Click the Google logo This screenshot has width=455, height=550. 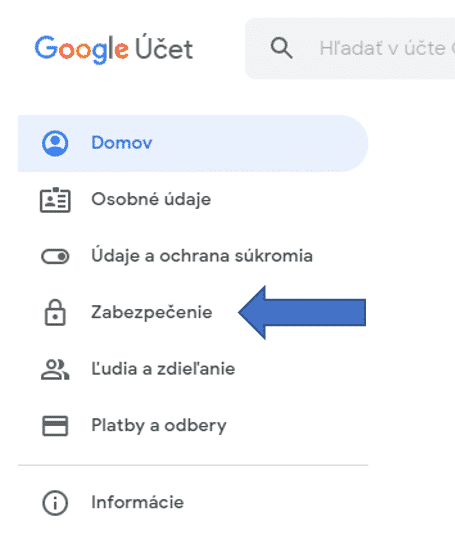[81, 49]
